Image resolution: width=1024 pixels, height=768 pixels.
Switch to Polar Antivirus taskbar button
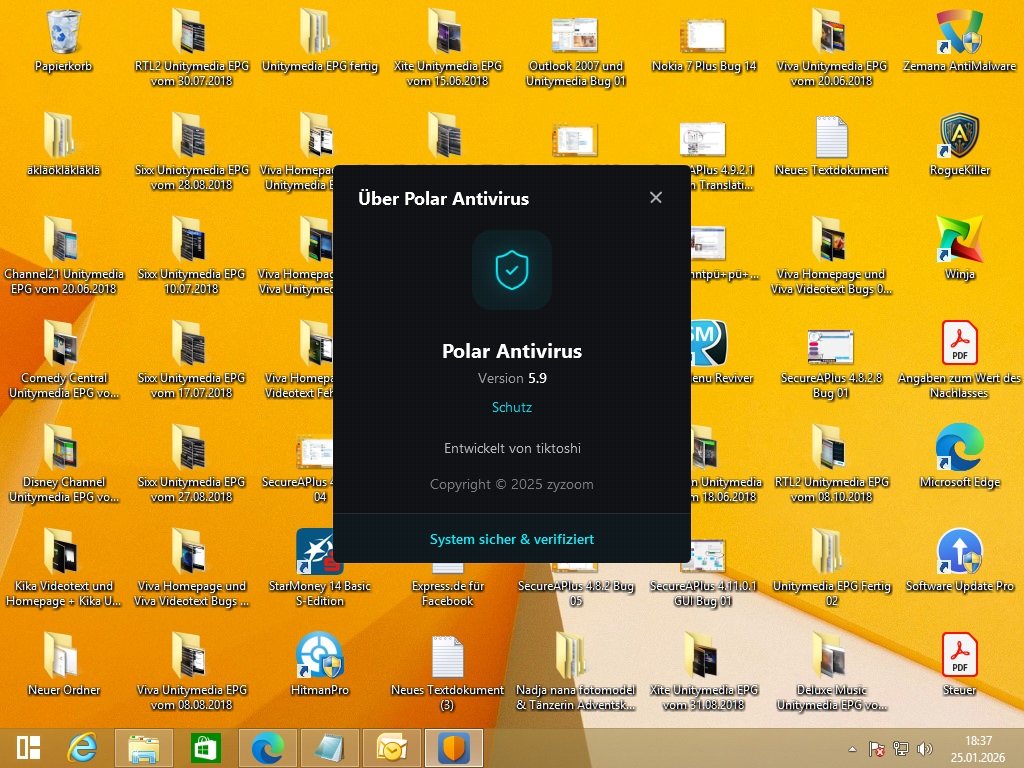pos(453,748)
